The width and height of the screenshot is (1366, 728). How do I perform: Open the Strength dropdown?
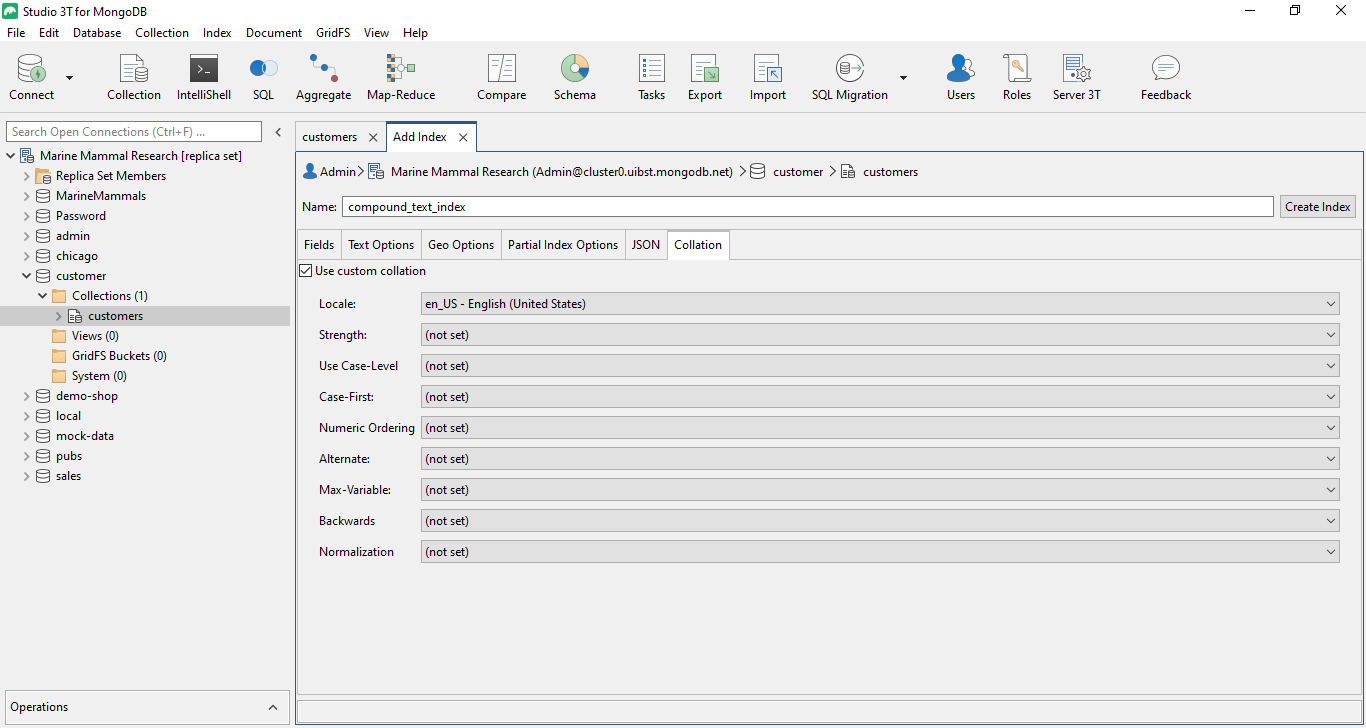(1330, 334)
